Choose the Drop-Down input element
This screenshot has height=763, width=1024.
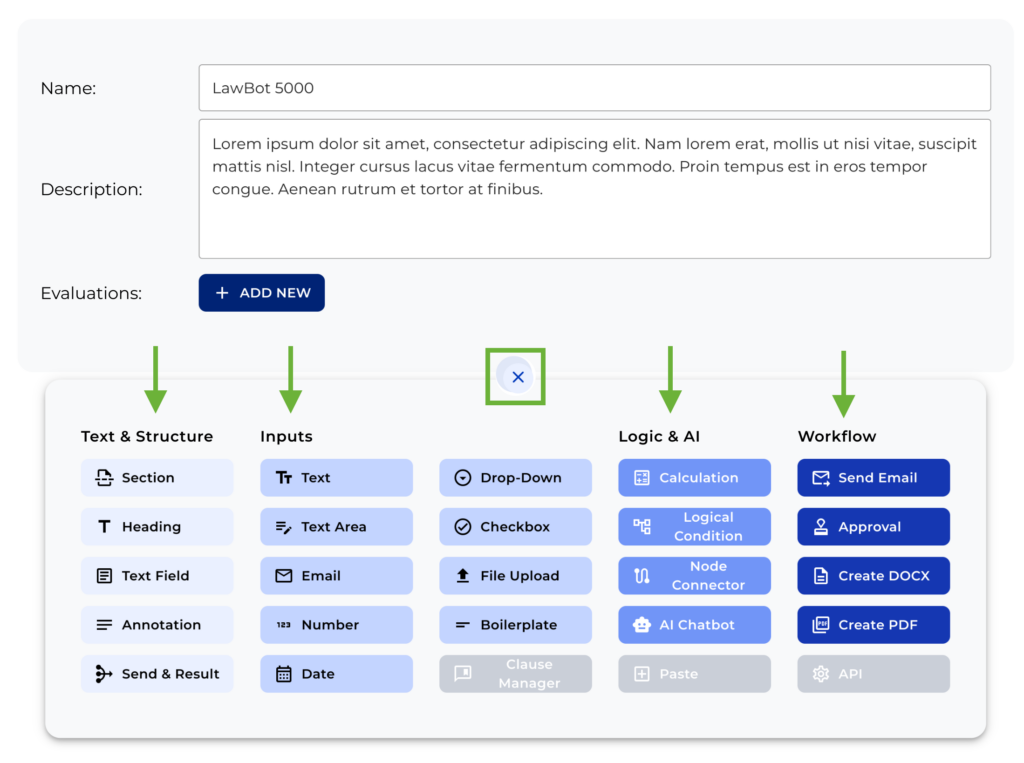tap(515, 477)
